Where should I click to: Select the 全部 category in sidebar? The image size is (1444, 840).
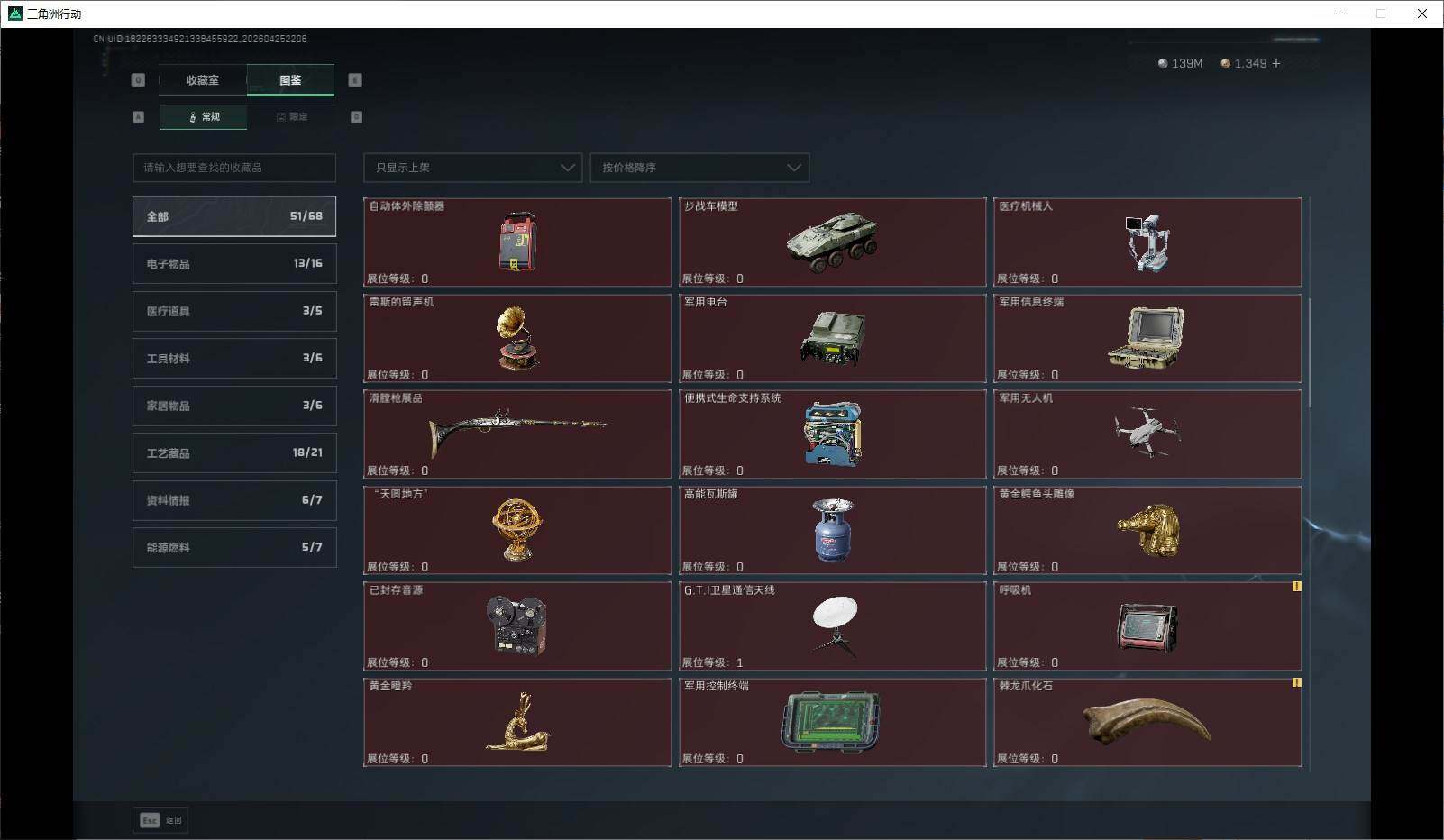[233, 216]
